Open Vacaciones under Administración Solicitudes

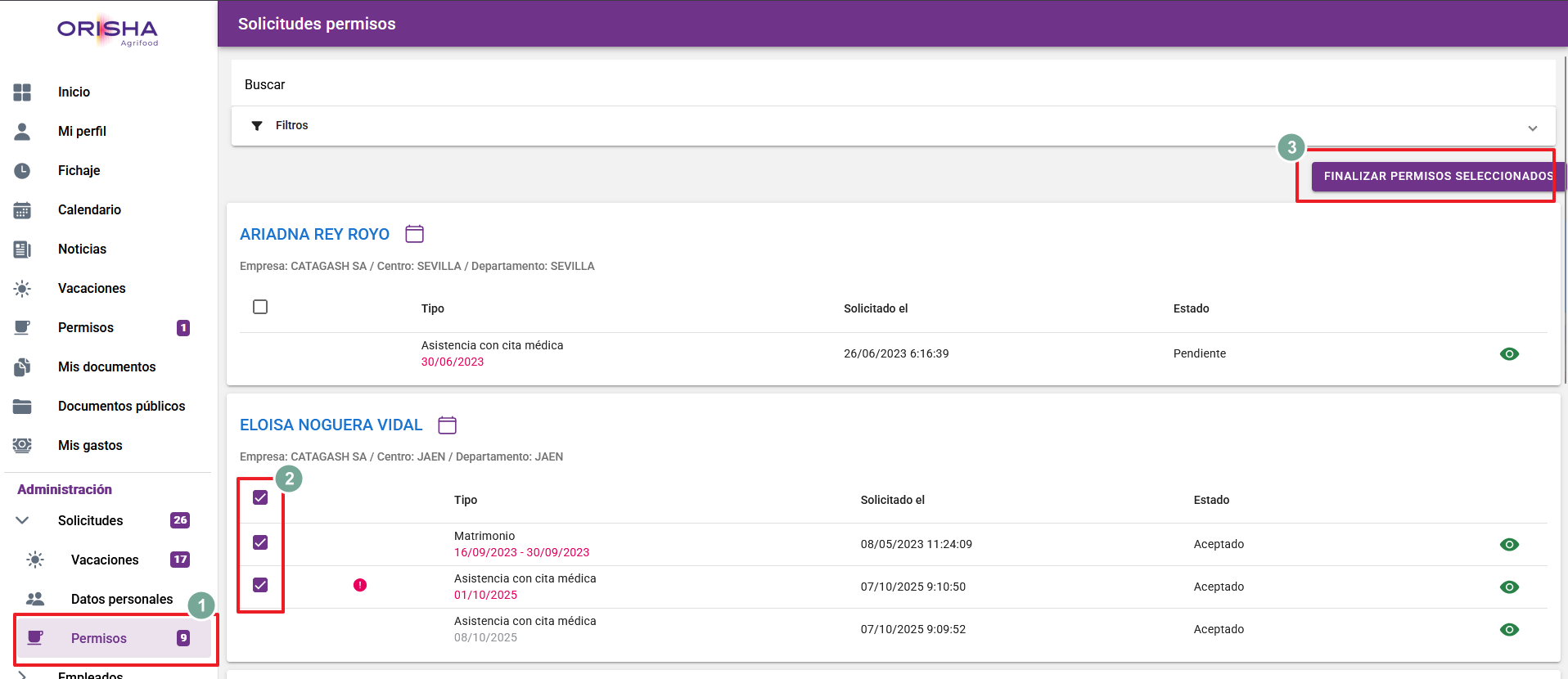coord(105,560)
